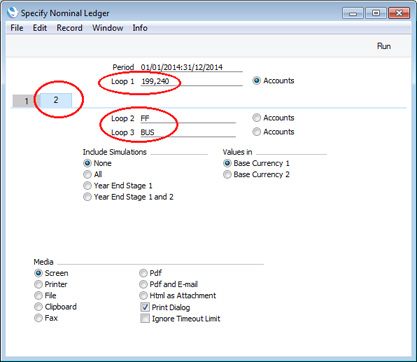Select File as media
Screen dimensions: 417x362
tap(39, 296)
